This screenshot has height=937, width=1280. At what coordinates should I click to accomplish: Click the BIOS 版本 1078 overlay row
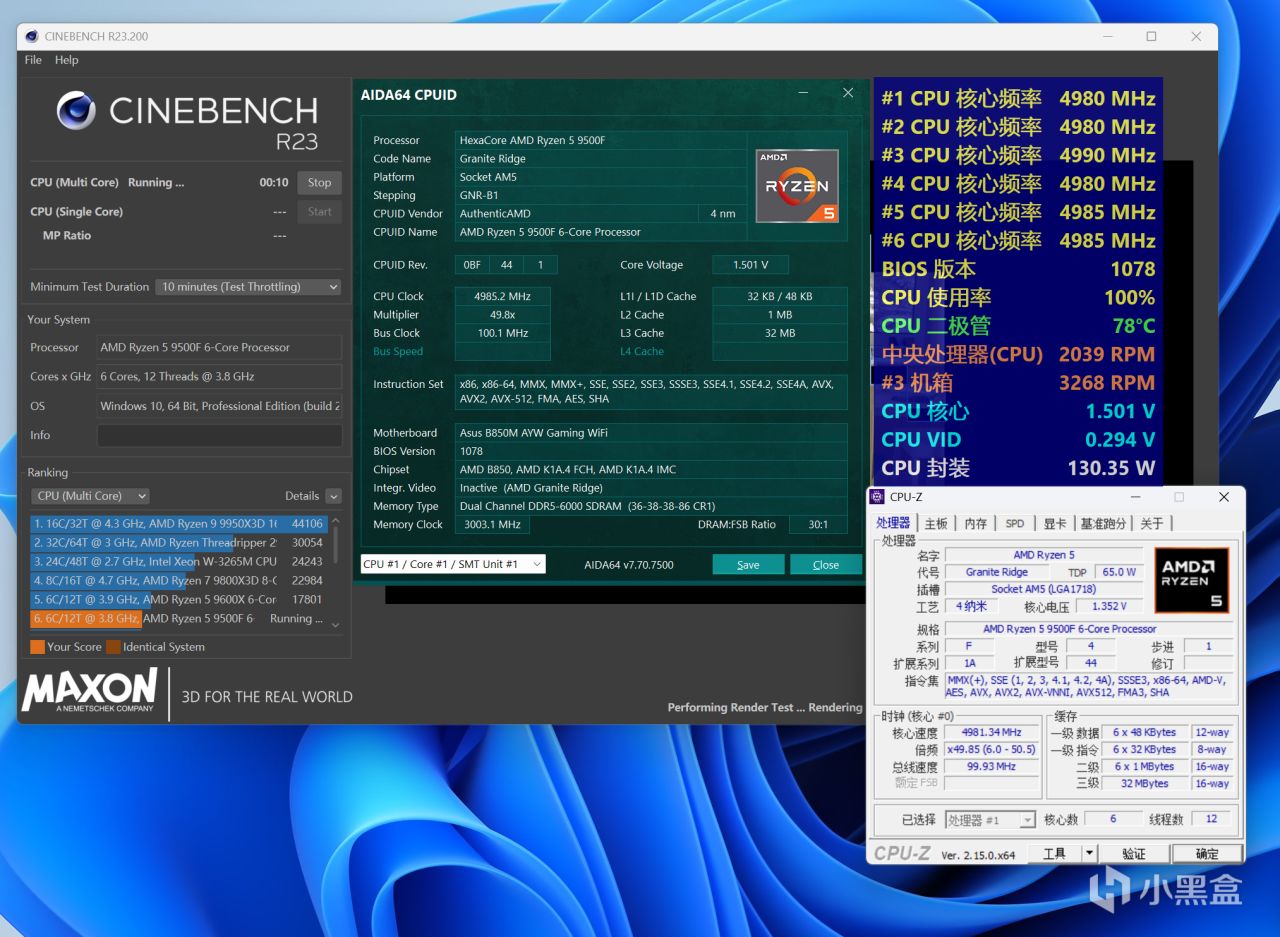(1018, 269)
